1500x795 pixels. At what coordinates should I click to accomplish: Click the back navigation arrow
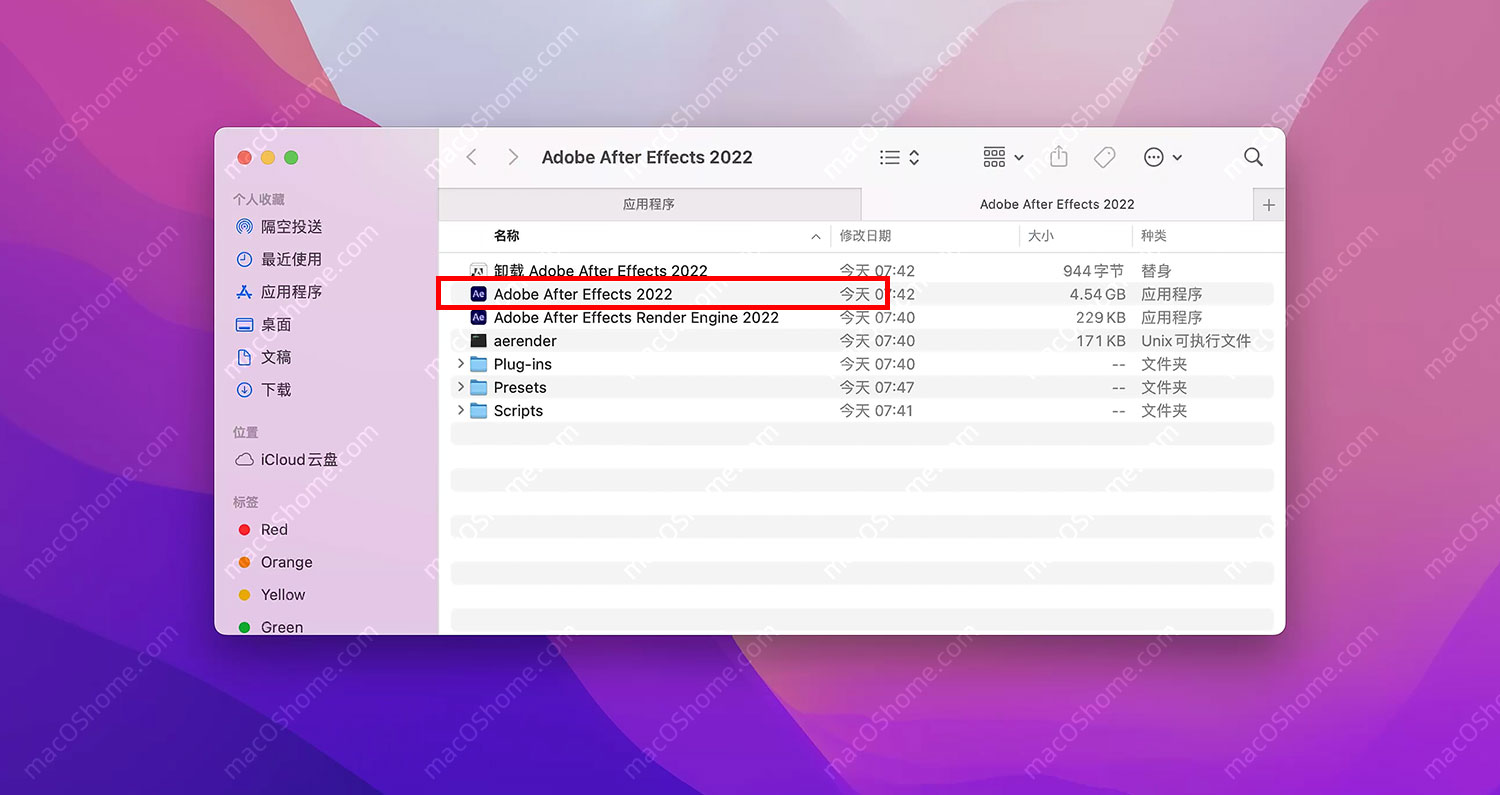click(472, 157)
